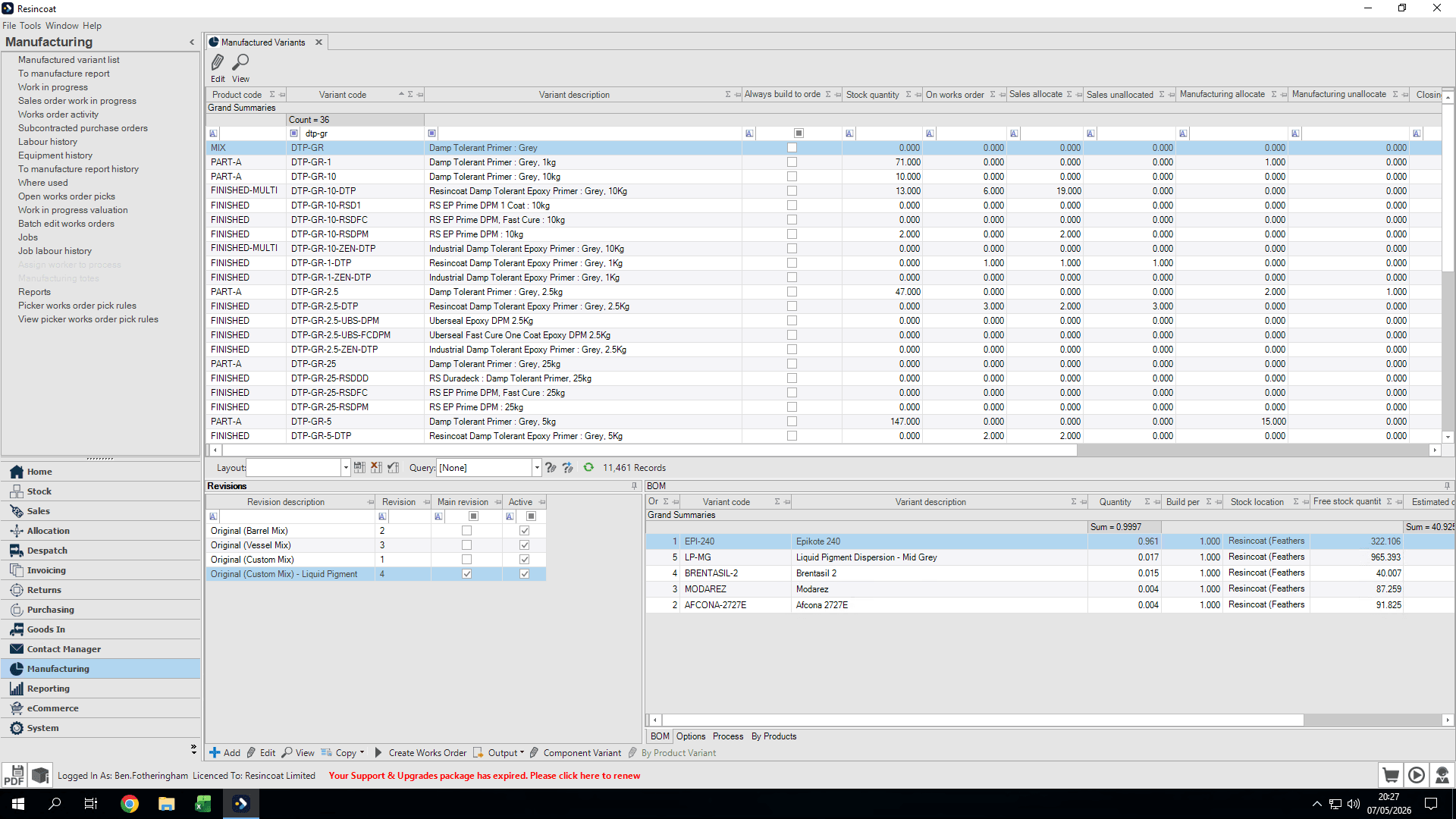The height and width of the screenshot is (819, 1456).
Task: Open the Tools menu
Action: click(x=30, y=26)
